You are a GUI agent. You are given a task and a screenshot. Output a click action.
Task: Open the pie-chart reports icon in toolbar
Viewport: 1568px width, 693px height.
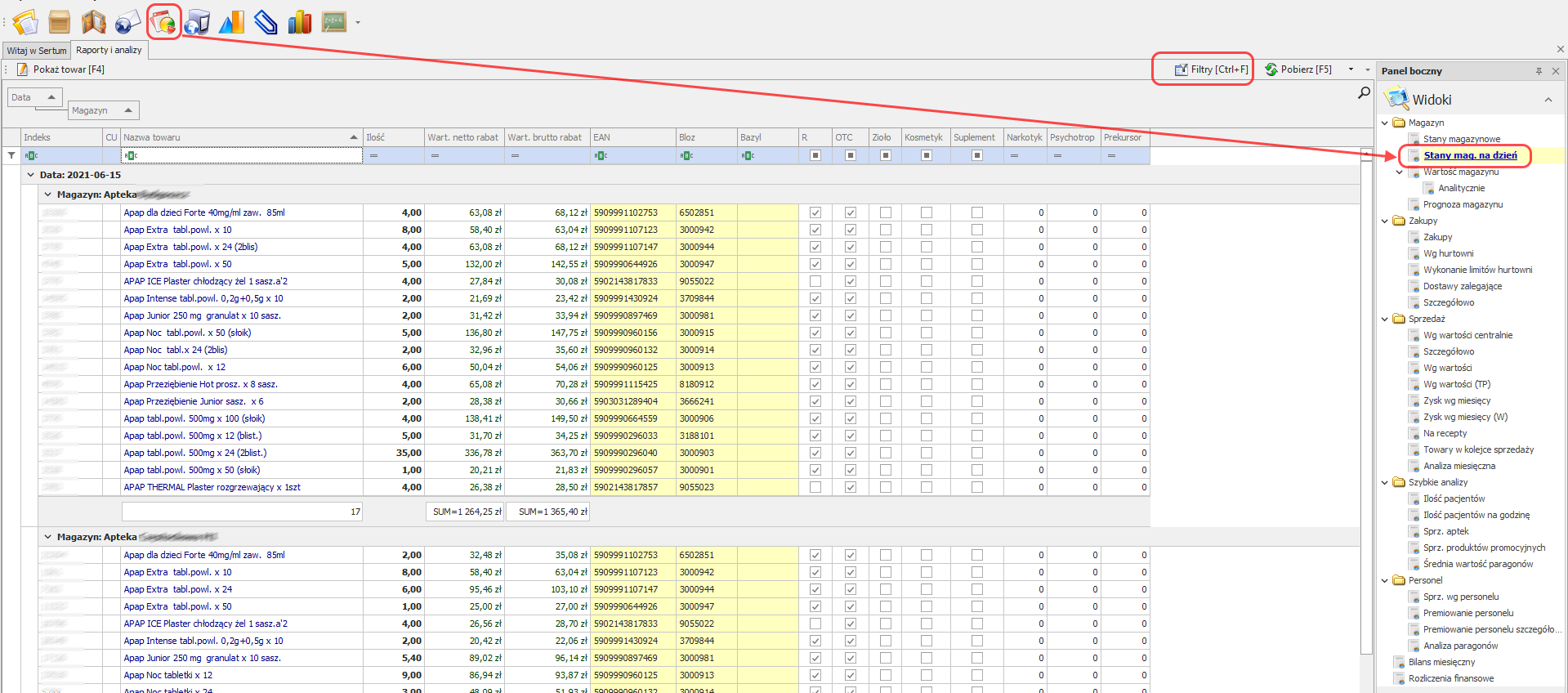point(163,22)
